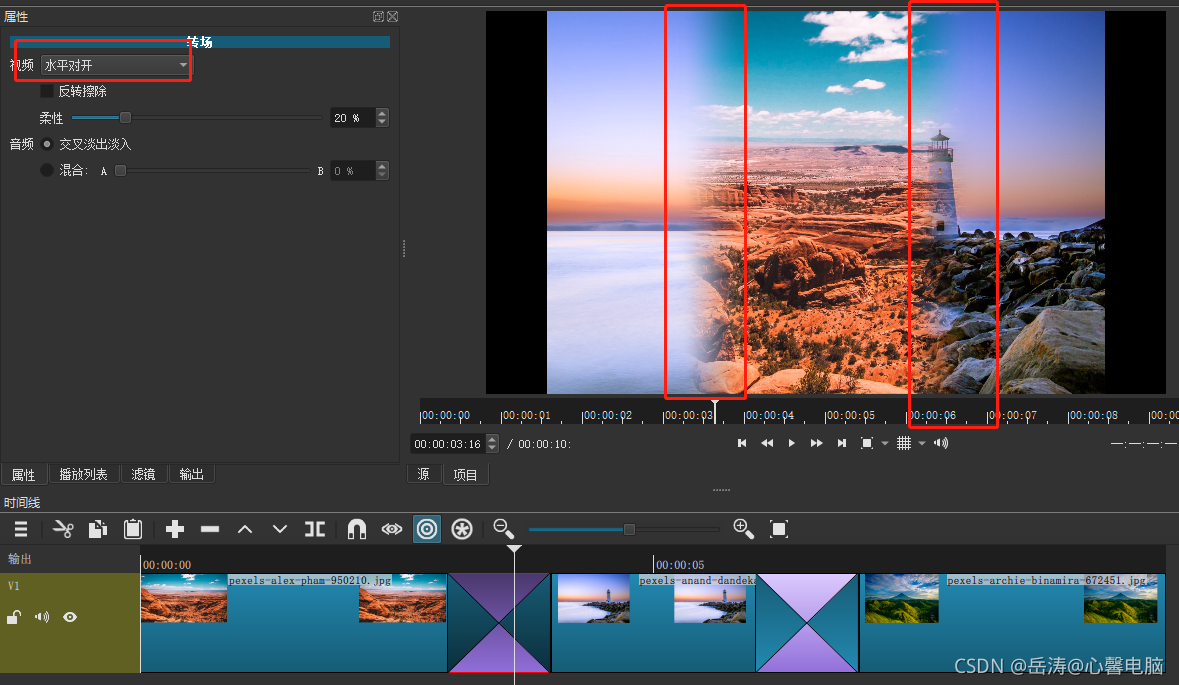Click the timecode stepper up arrow
This screenshot has width=1179, height=685.
click(x=493, y=439)
